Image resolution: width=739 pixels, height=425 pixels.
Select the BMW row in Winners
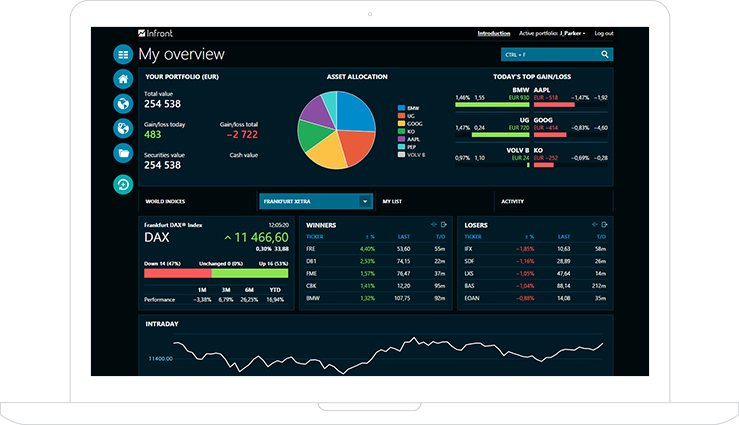tap(376, 298)
